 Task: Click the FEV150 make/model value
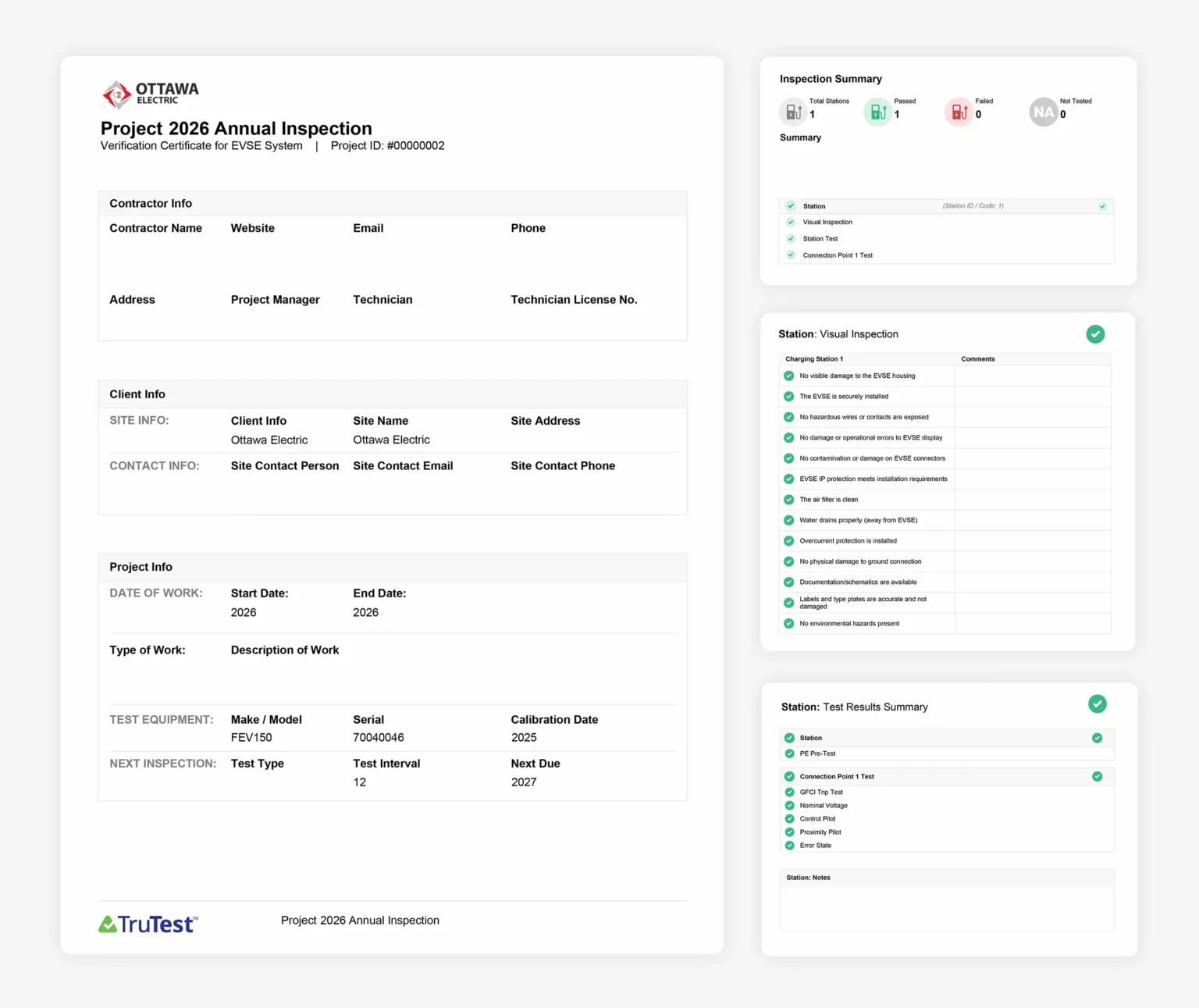click(251, 738)
